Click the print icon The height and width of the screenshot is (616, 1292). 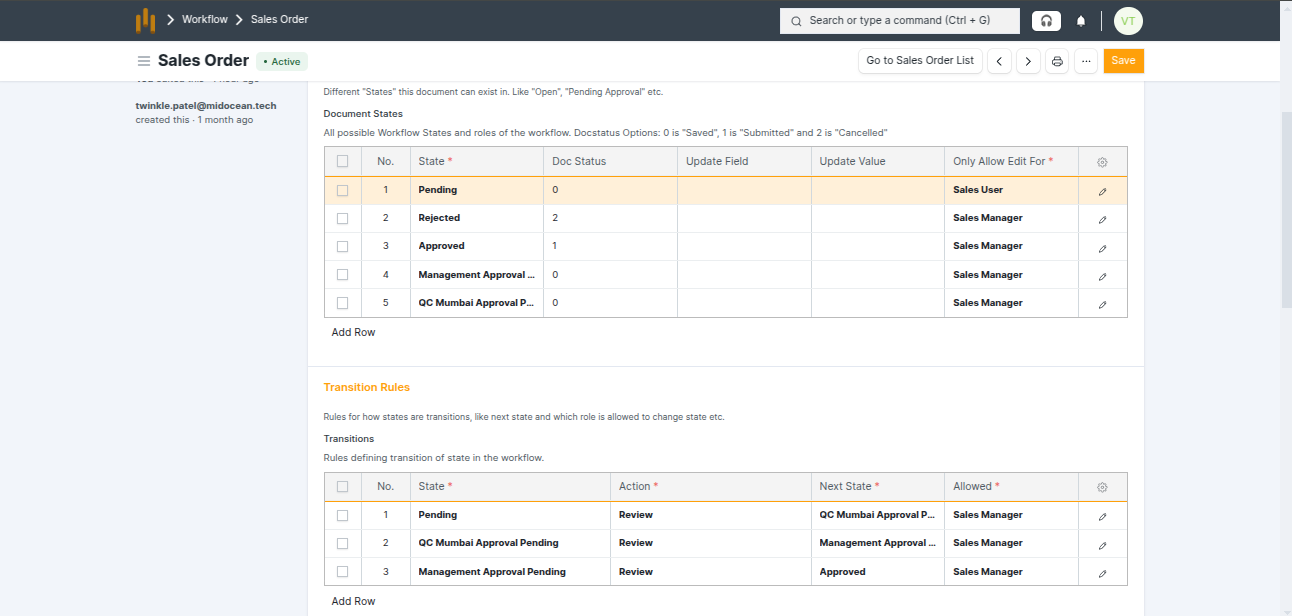click(x=1057, y=62)
